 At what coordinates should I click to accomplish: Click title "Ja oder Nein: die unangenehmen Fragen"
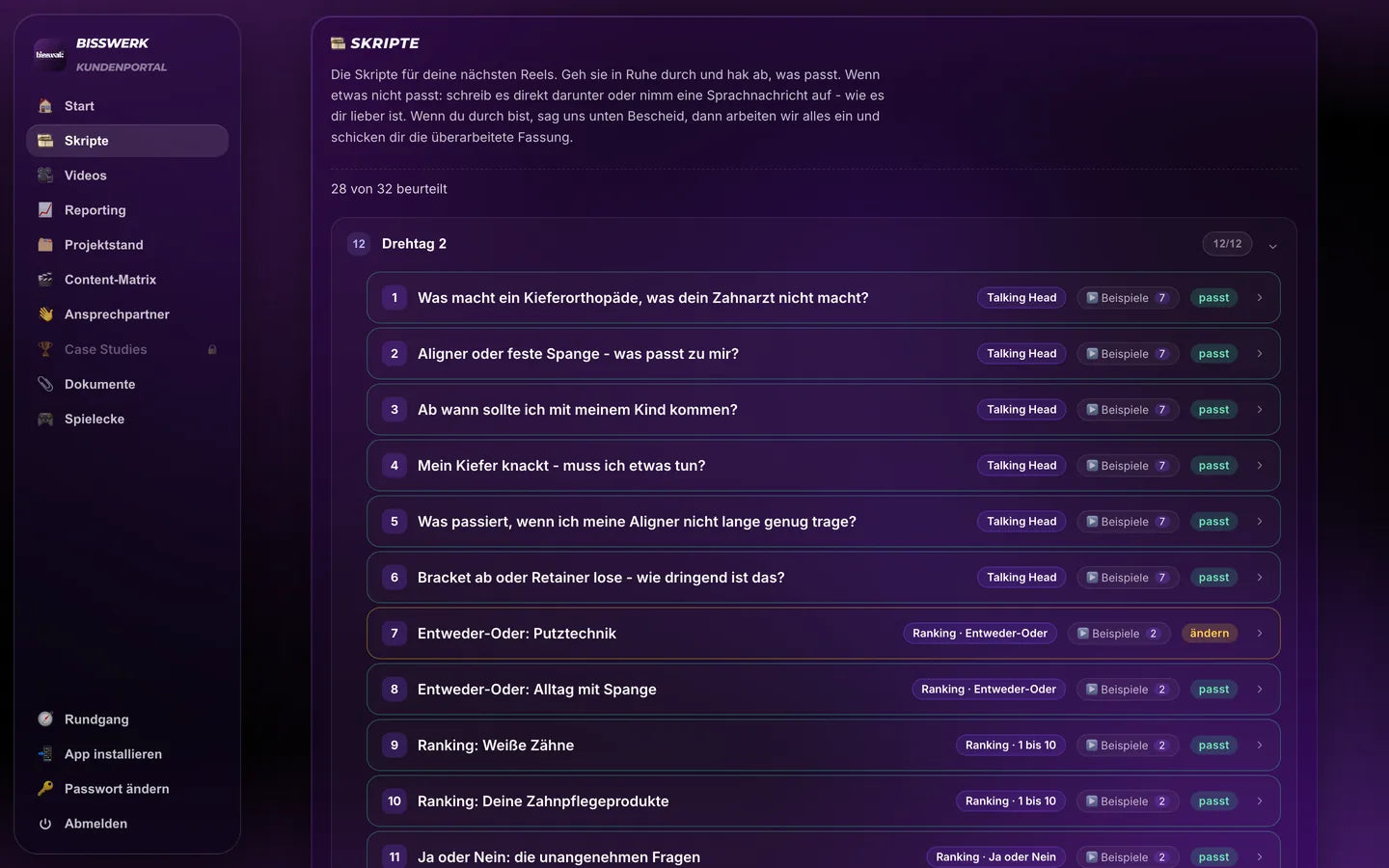click(558, 857)
